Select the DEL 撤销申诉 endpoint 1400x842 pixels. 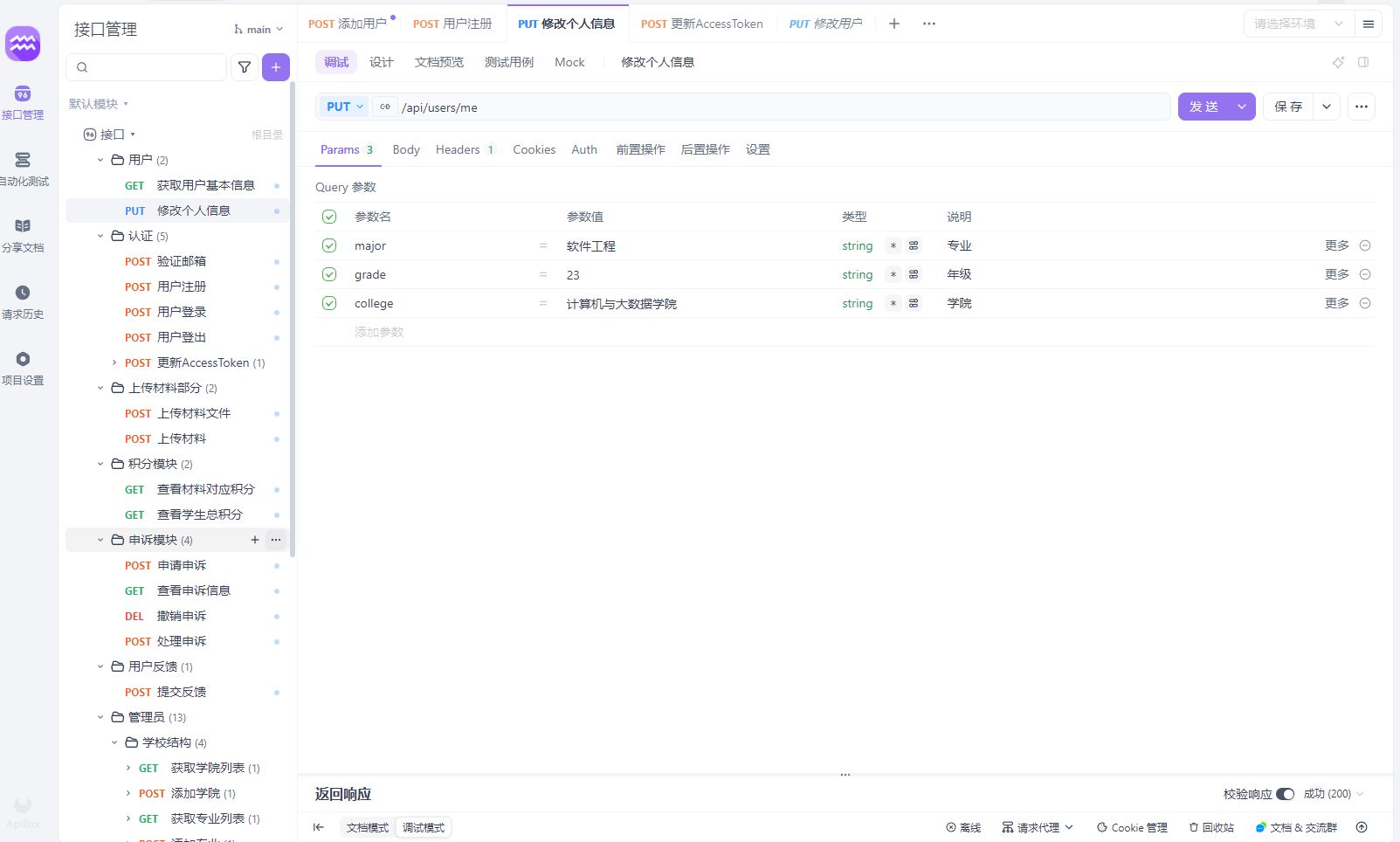click(177, 616)
